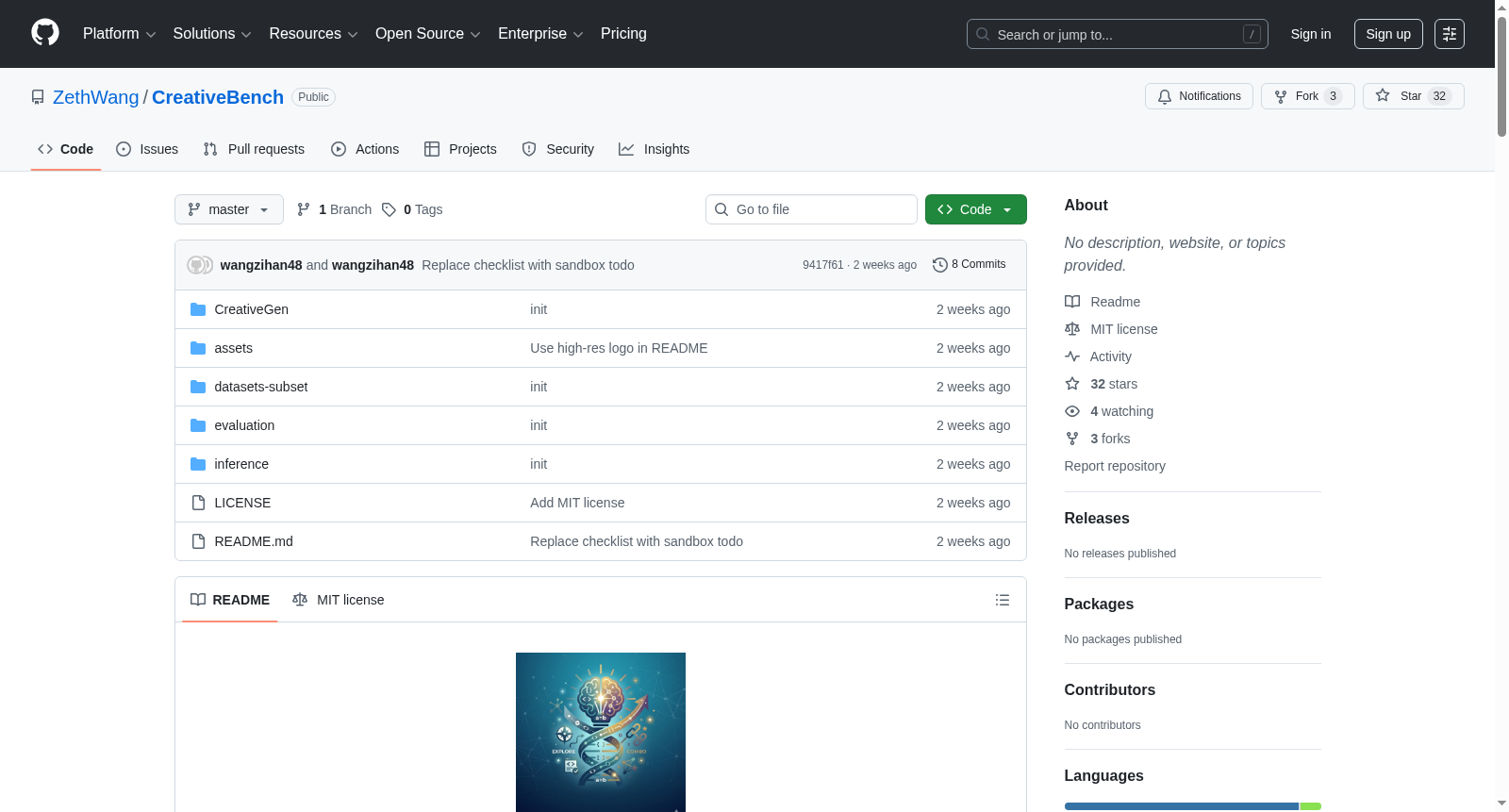Click the Notifications button
The width and height of the screenshot is (1509, 812).
point(1199,96)
